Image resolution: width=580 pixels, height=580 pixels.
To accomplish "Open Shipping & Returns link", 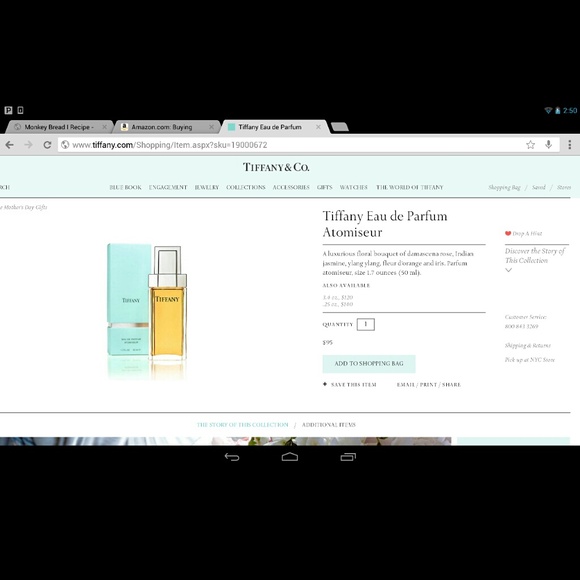I will 527,345.
